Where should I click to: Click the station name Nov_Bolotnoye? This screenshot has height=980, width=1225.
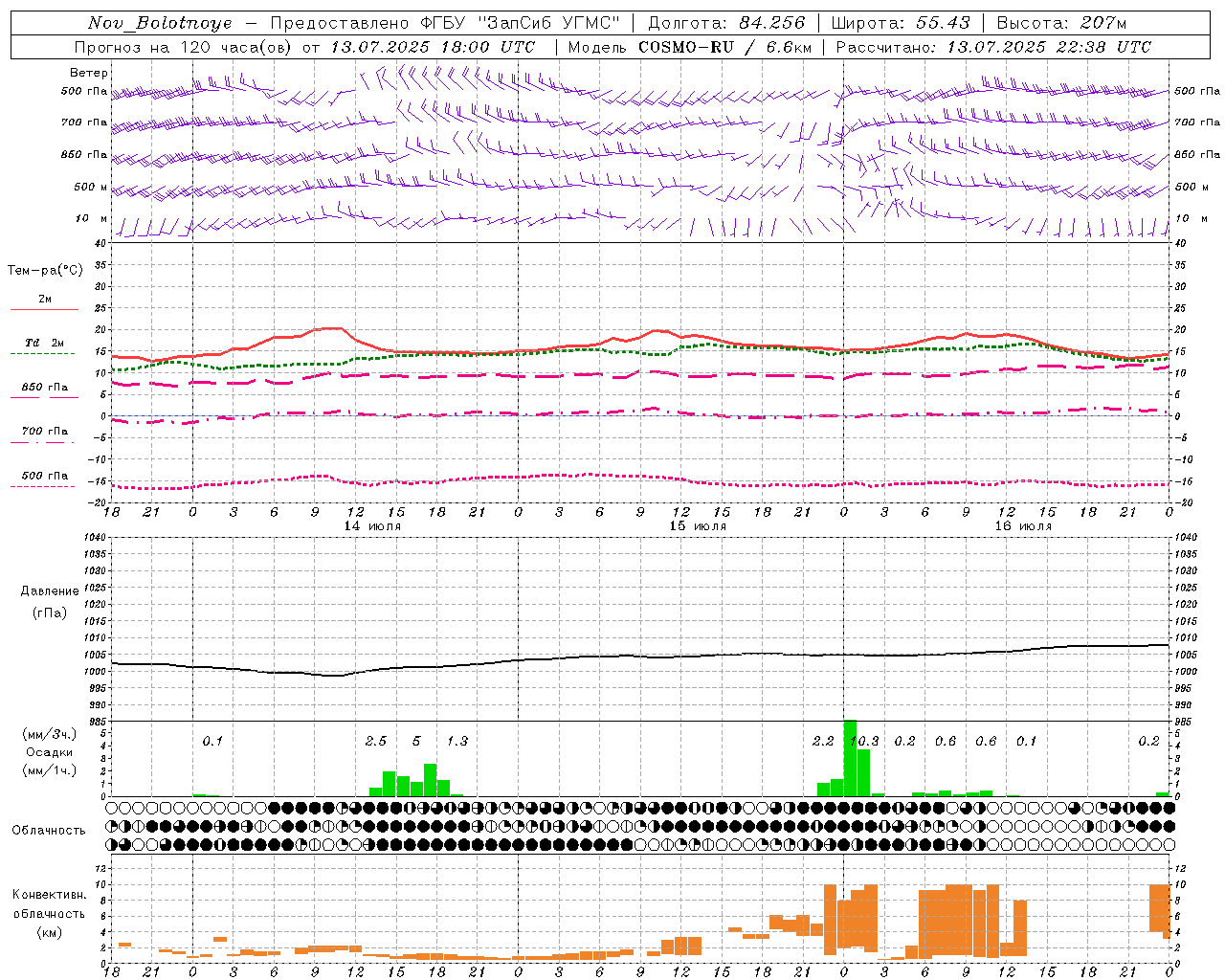[160, 23]
